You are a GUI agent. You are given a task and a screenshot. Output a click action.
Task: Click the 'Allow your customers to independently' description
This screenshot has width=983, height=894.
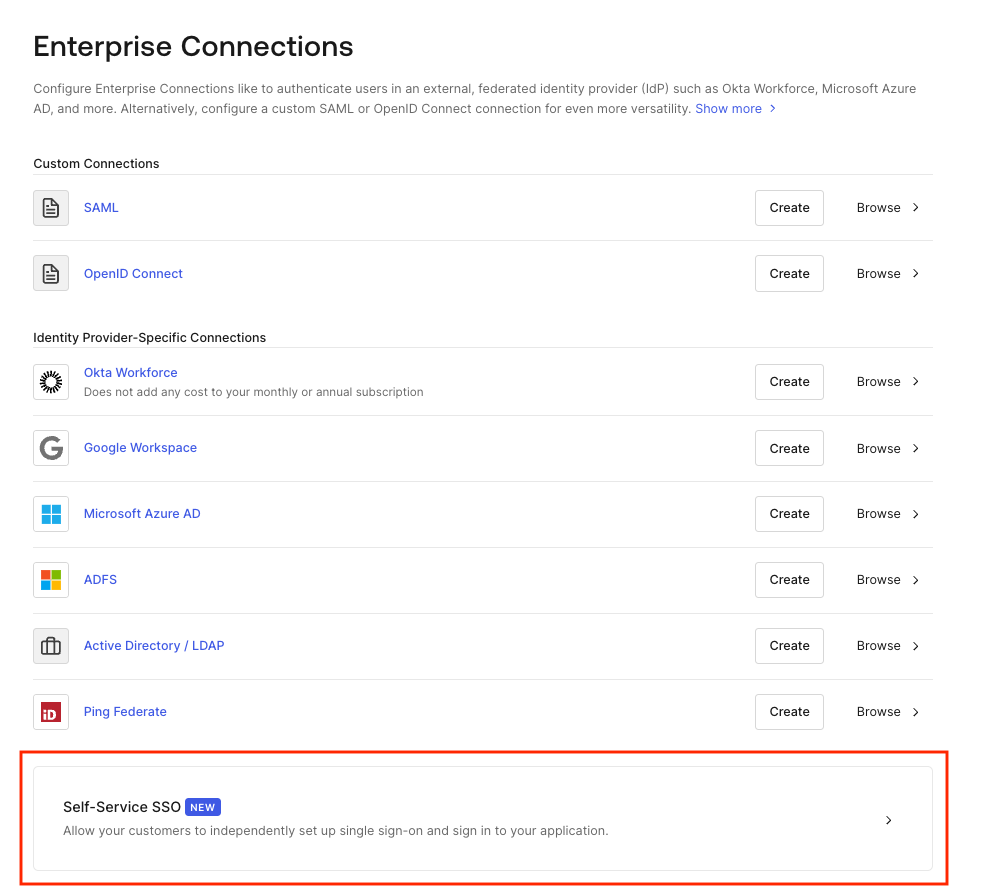335,831
